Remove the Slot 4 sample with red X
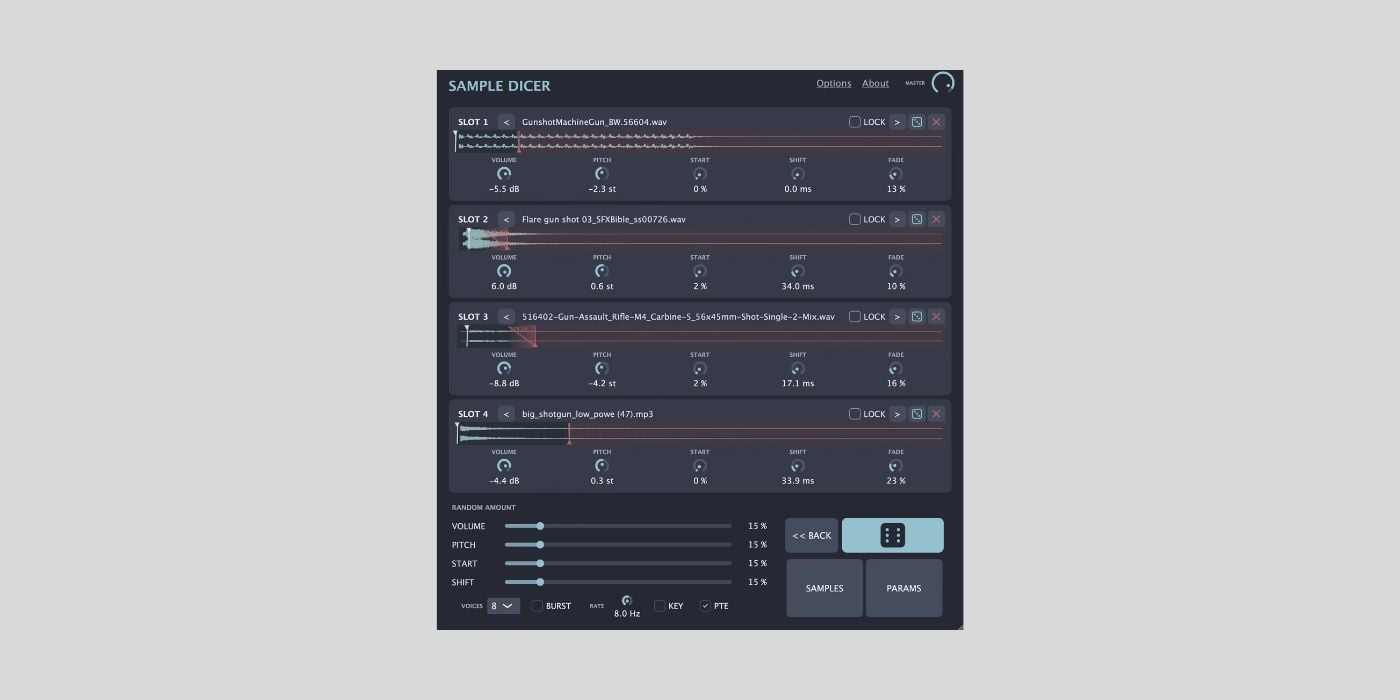Screen dimensions: 1400x700 (936, 414)
